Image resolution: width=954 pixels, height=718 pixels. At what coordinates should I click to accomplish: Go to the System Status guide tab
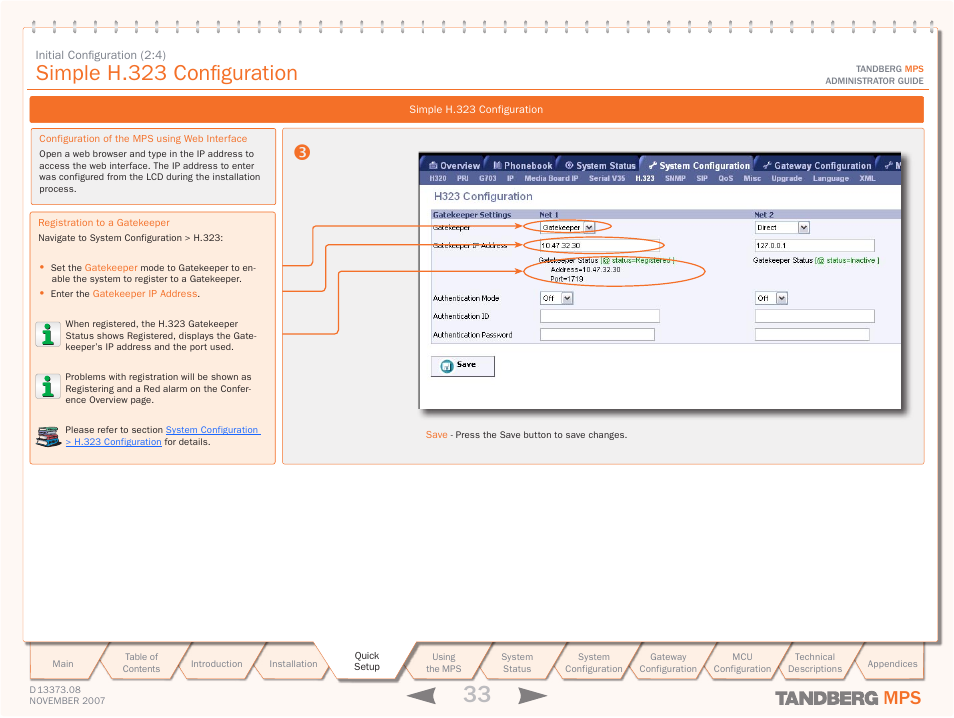pos(517,663)
